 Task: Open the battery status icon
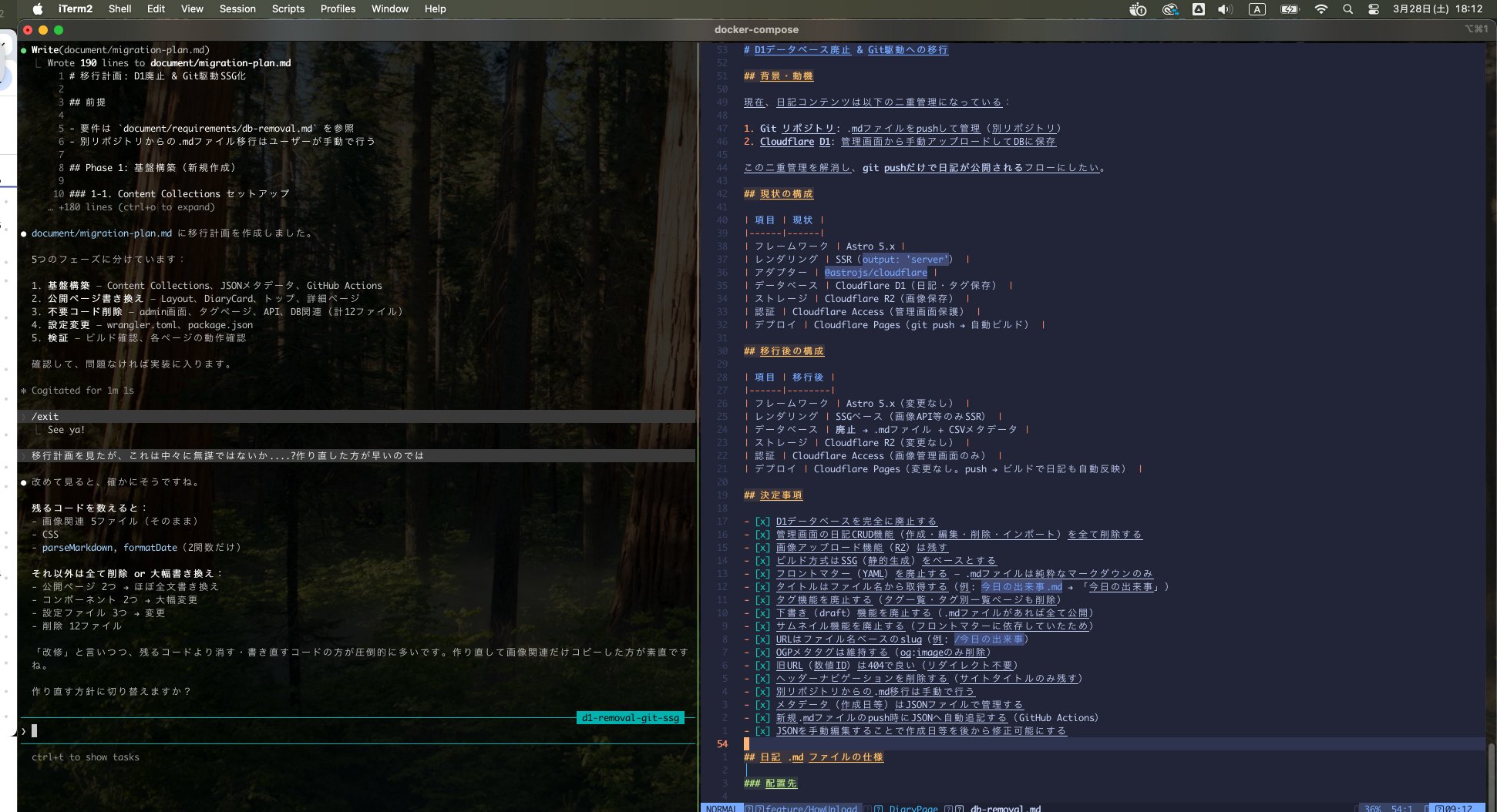point(1290,9)
